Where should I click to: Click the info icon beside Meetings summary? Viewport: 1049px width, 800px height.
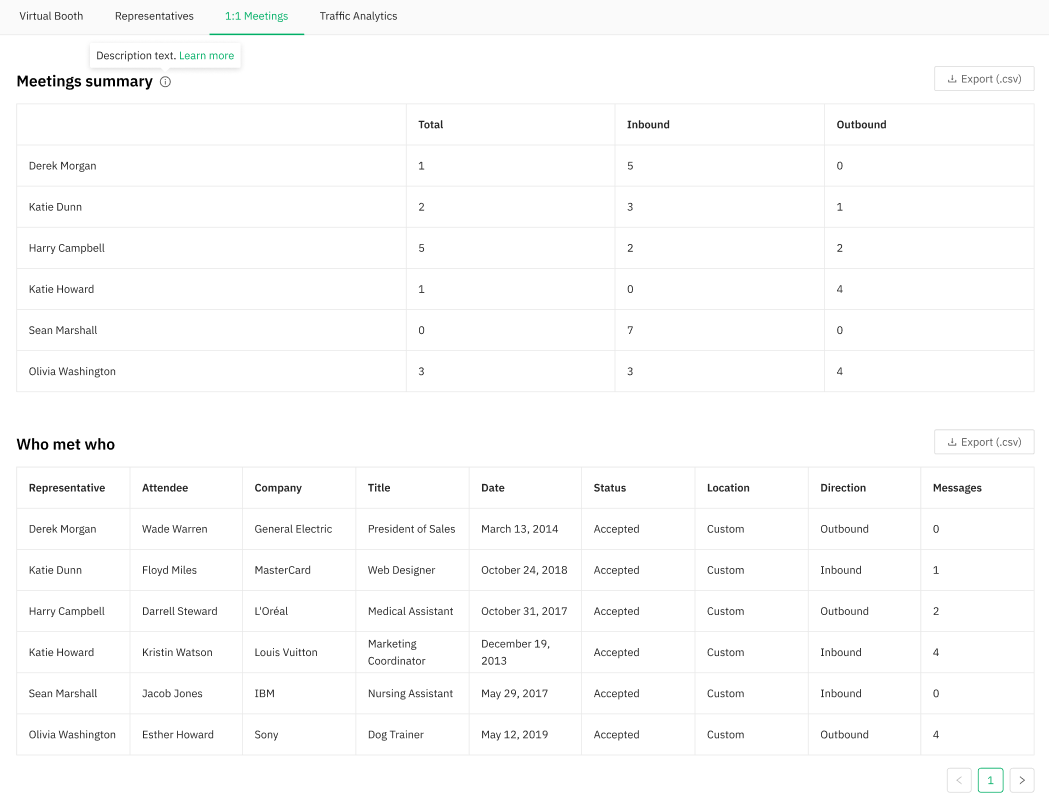point(165,82)
